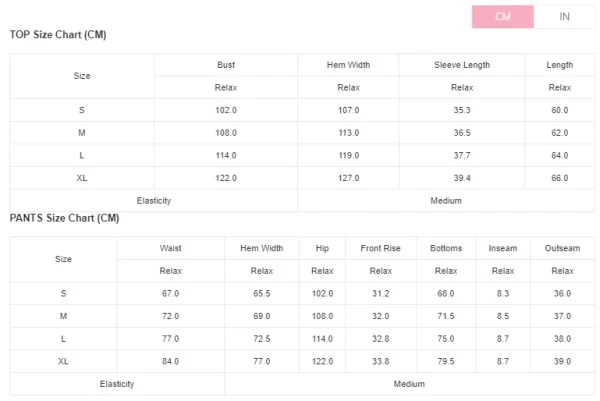The image size is (600, 401).
Task: Select the Outseam column header
Action: coord(562,248)
